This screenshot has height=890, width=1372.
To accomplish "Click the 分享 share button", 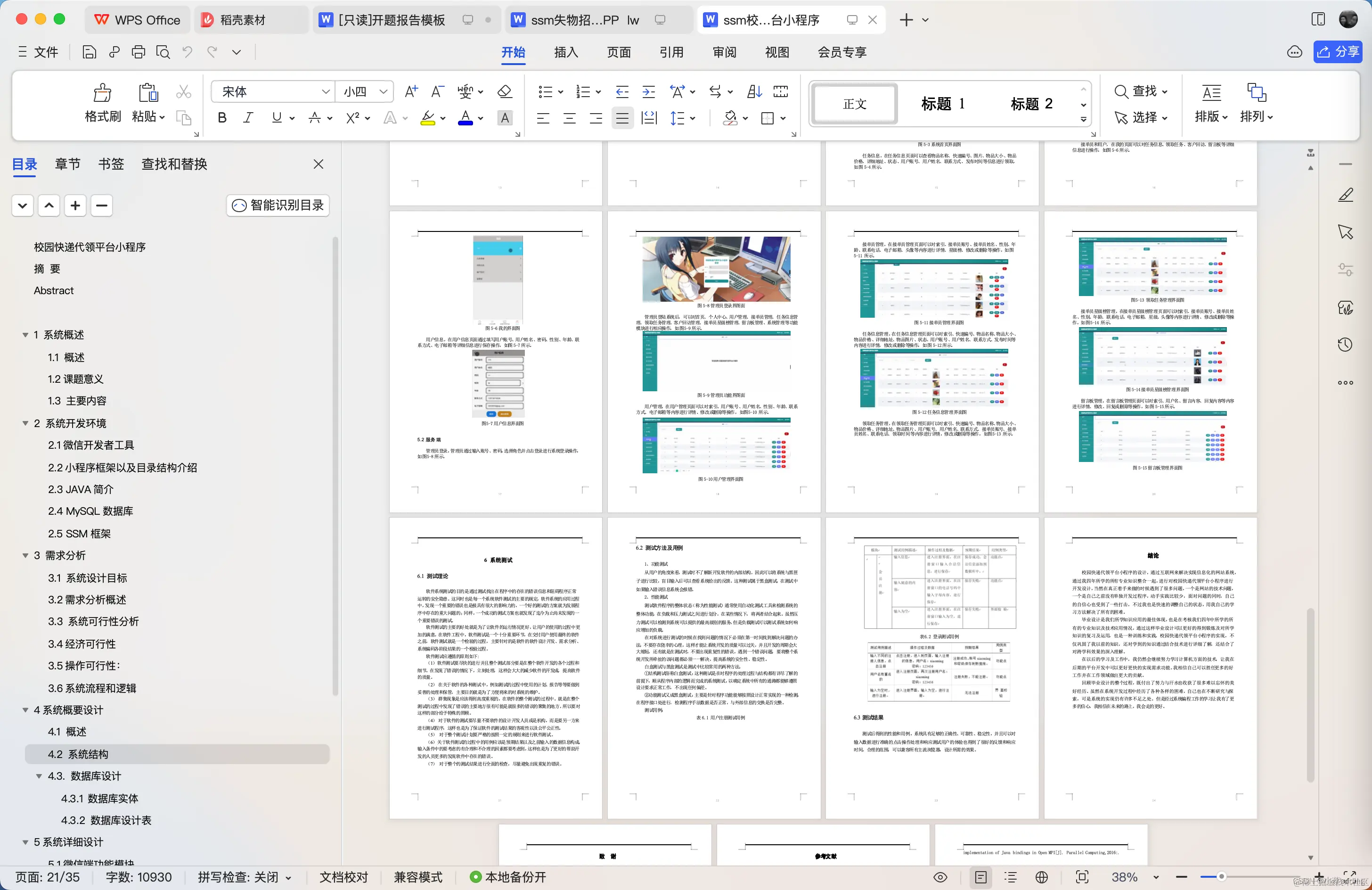I will [x=1338, y=51].
